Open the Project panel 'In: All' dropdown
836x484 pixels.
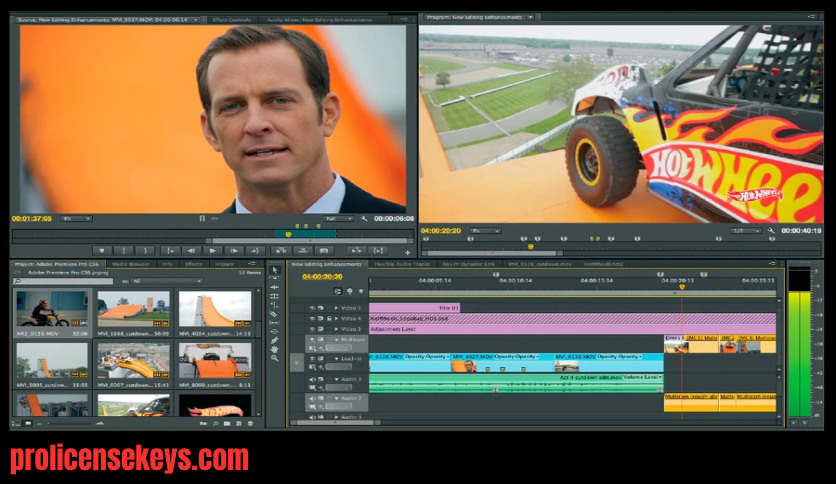(x=166, y=281)
